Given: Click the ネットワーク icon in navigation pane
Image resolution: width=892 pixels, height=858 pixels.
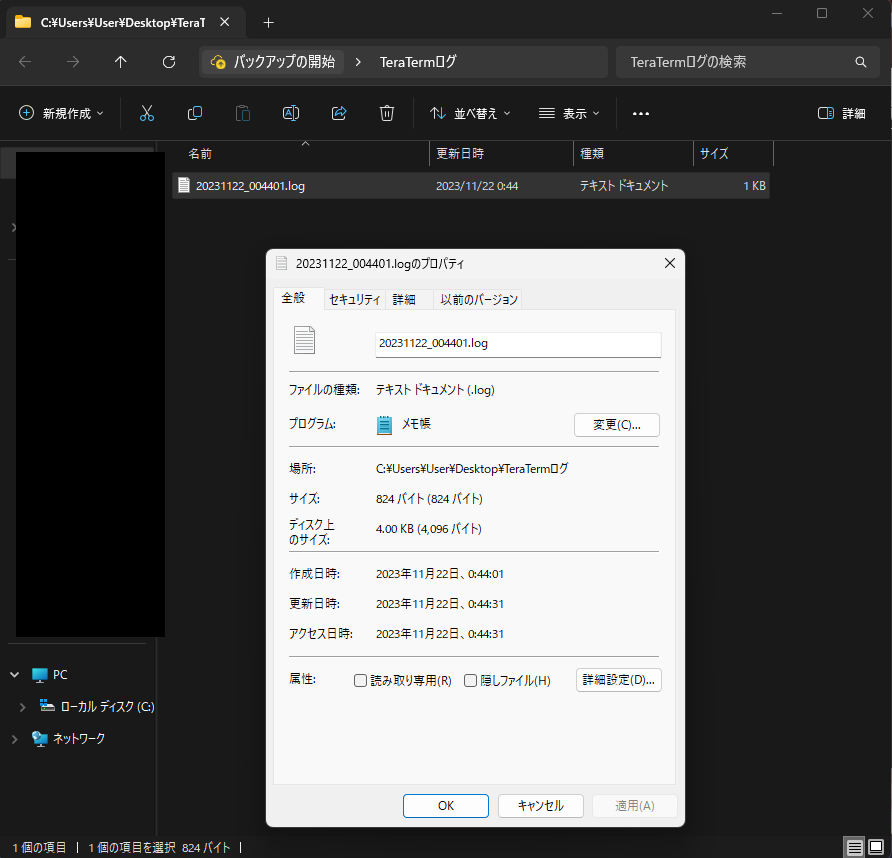Looking at the screenshot, I should point(40,739).
